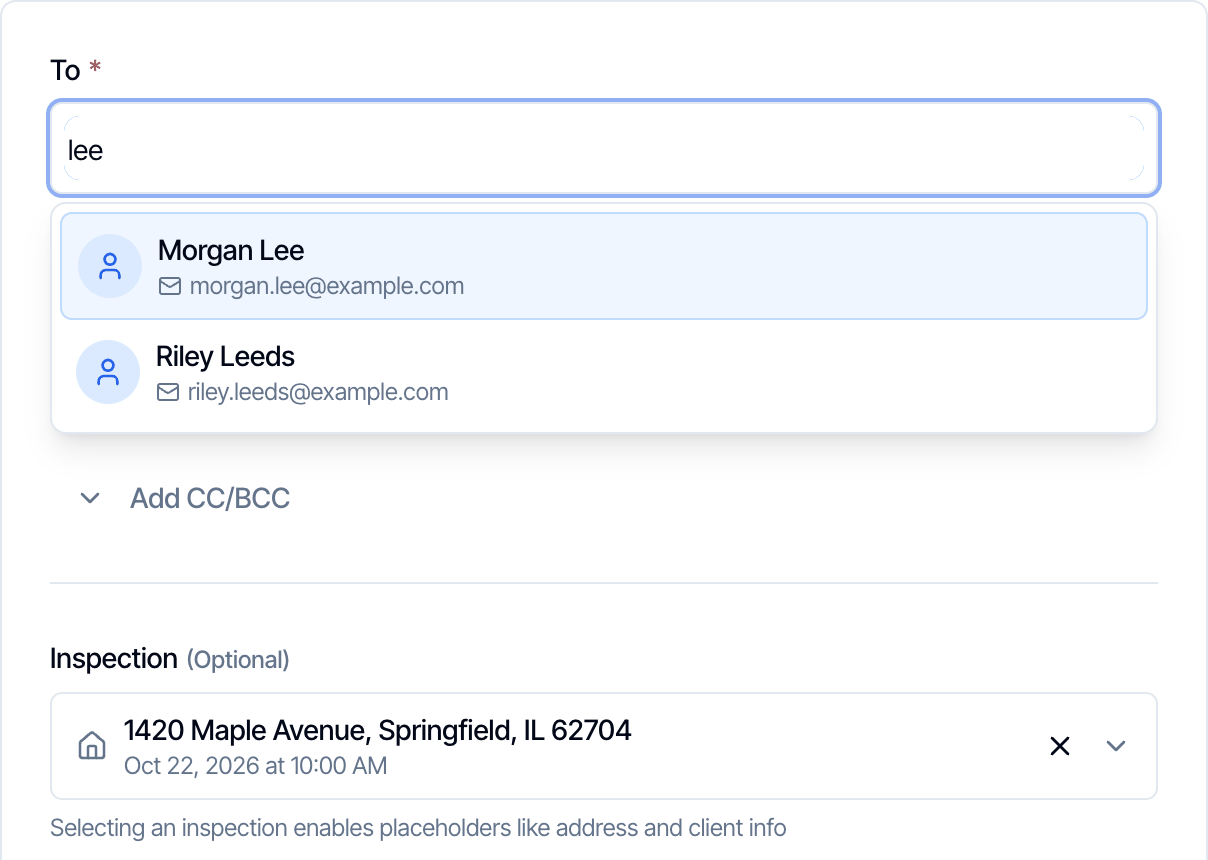Click Oct 22, 2026 at 10:00 AM text
This screenshot has height=860, width=1208.
pos(255,766)
